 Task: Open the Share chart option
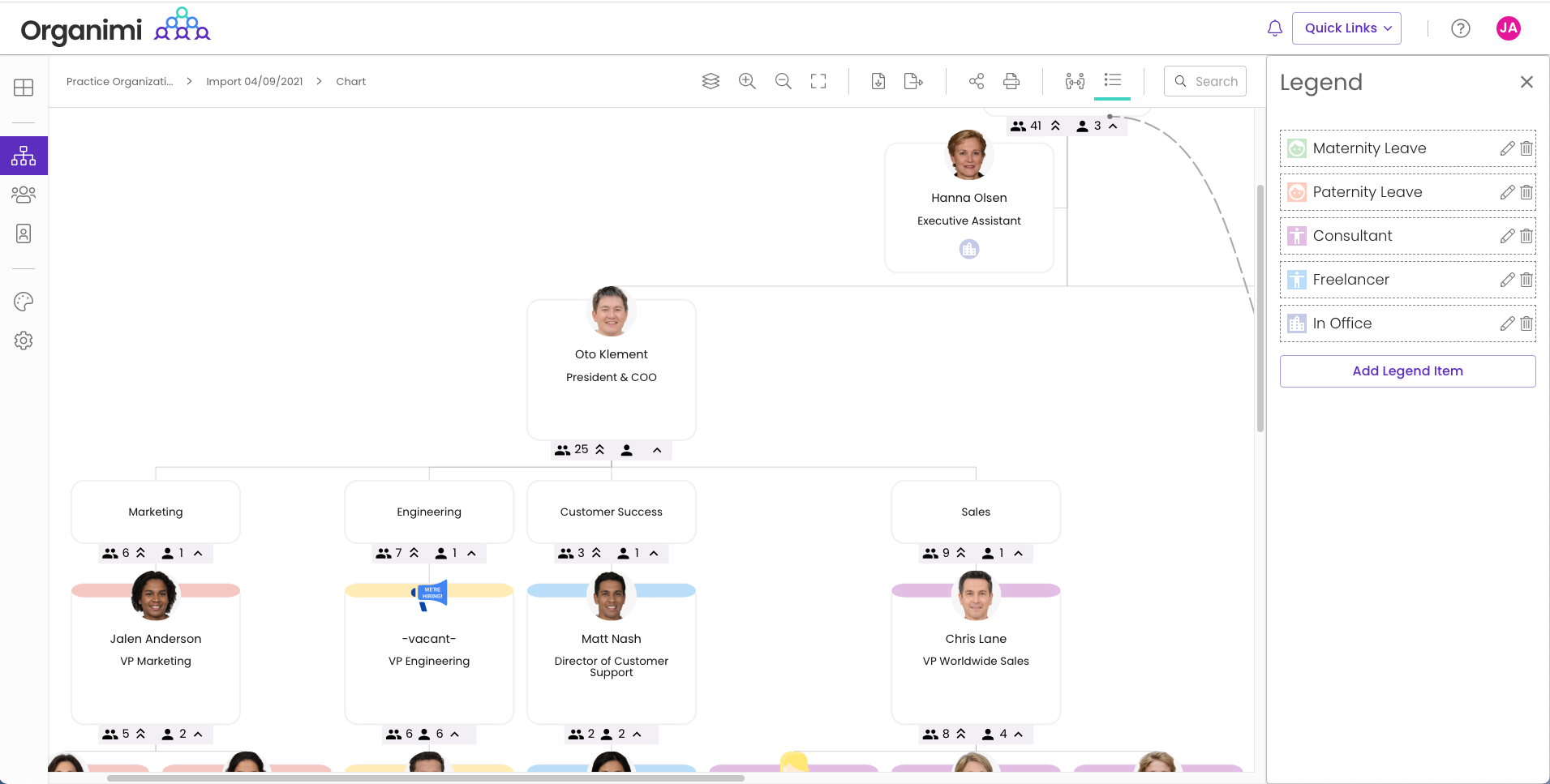pyautogui.click(x=976, y=81)
